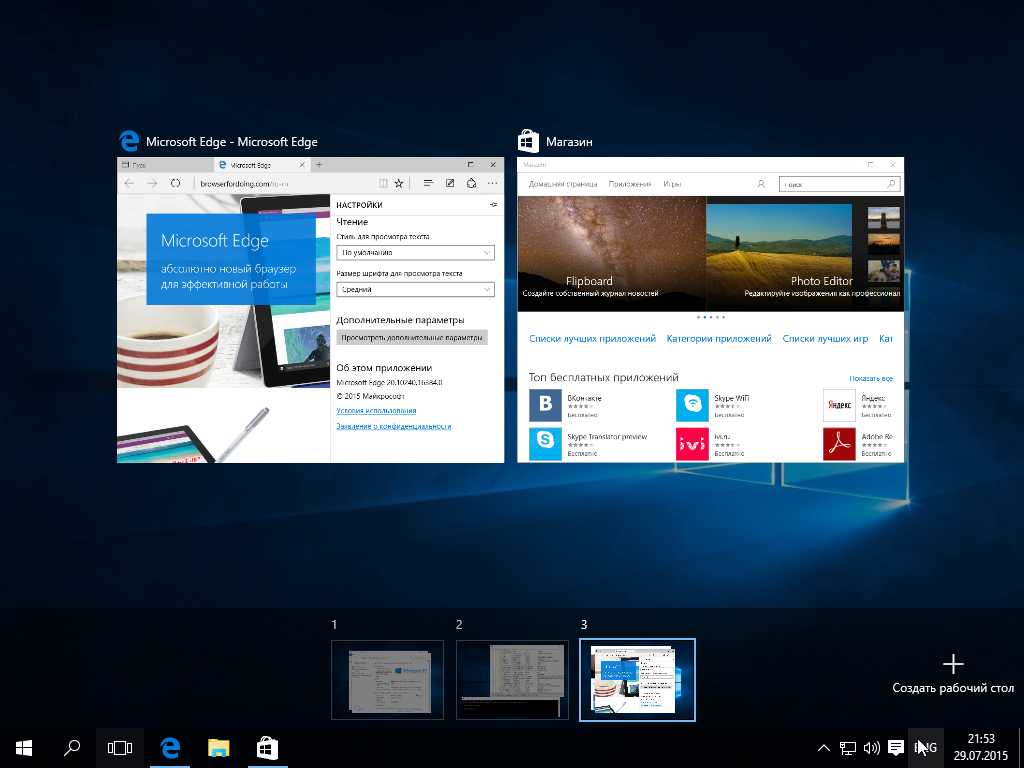Open the More actions ellipsis in Edge
Screen dimensions: 1024x768
click(x=492, y=184)
